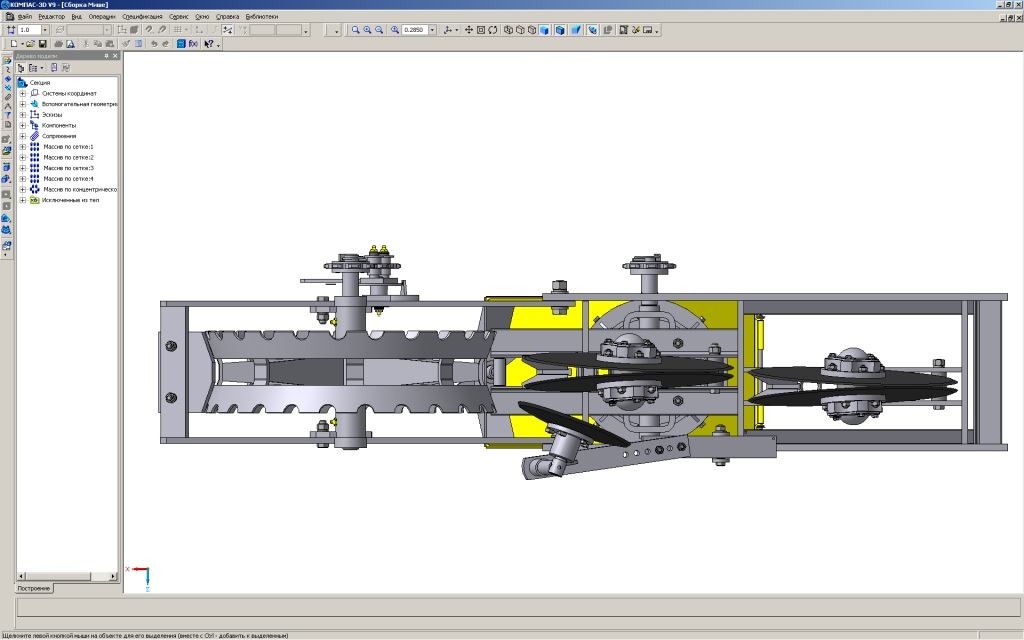Click the Undo arrow icon

coord(153,44)
